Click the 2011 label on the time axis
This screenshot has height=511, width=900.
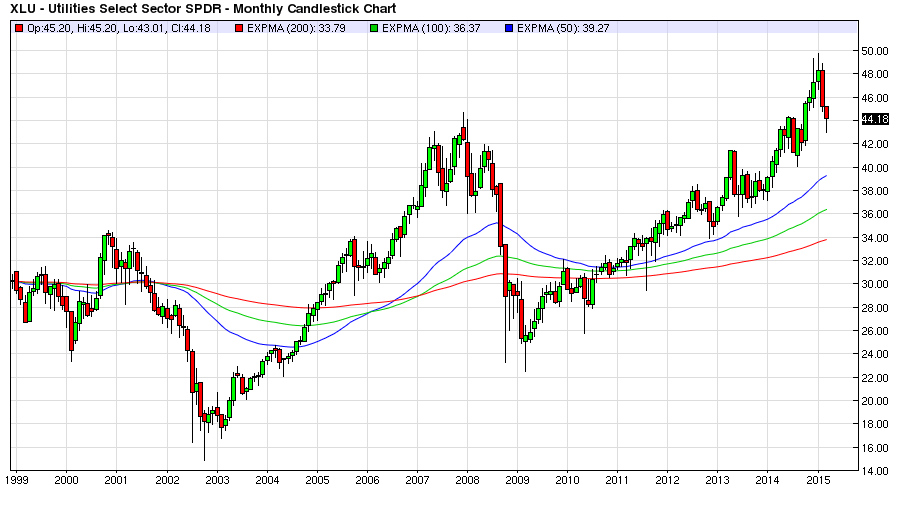(x=618, y=480)
